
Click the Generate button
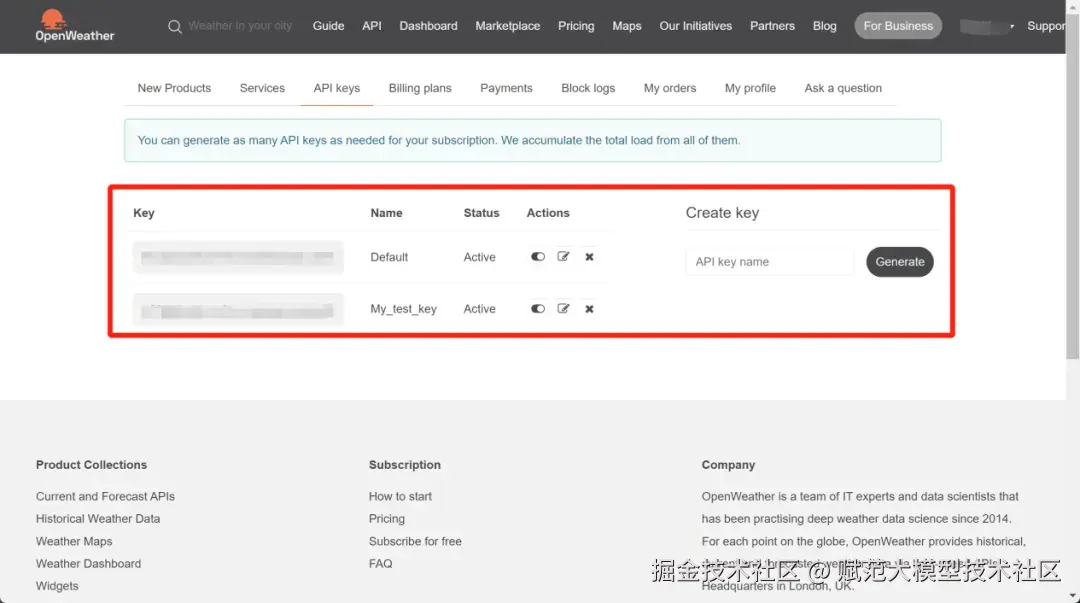click(x=900, y=262)
